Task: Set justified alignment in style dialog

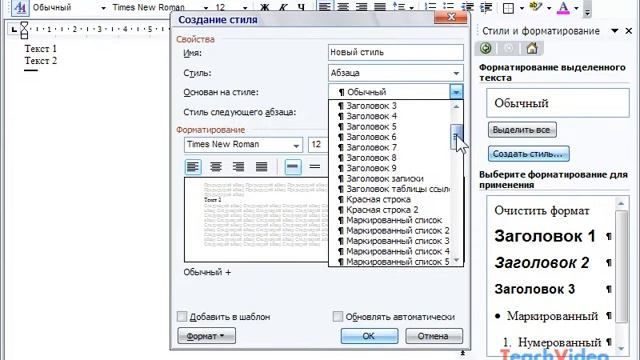Action: (261, 167)
